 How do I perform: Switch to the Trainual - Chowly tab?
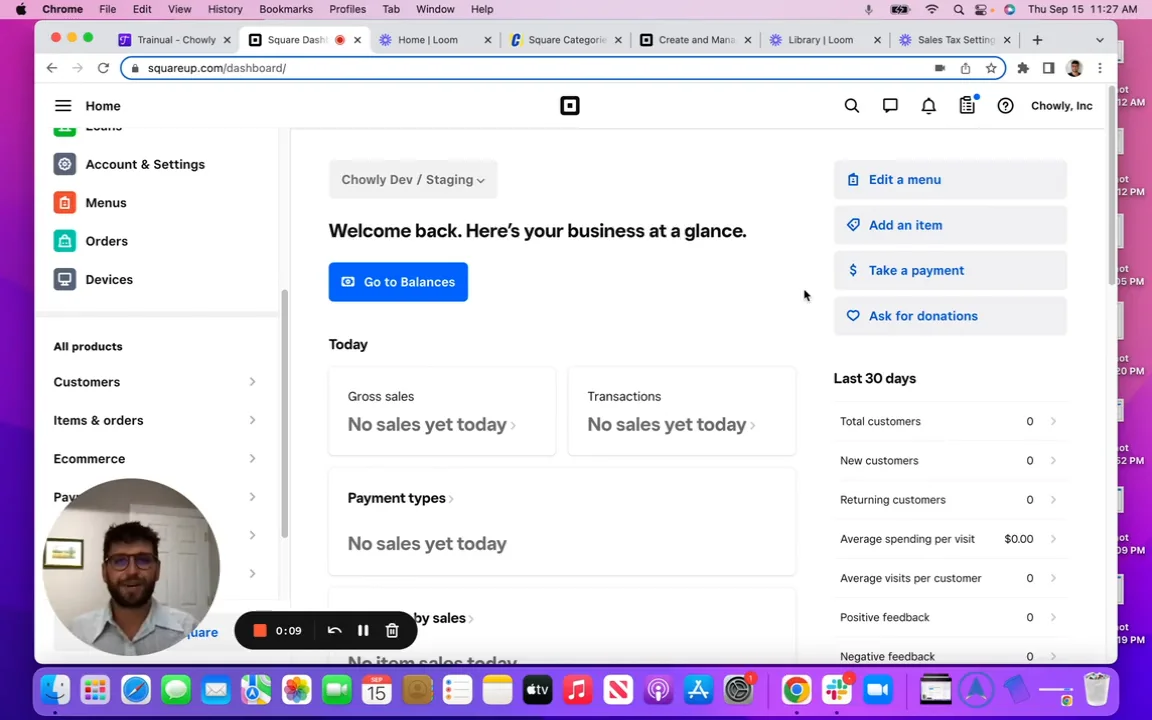point(175,40)
